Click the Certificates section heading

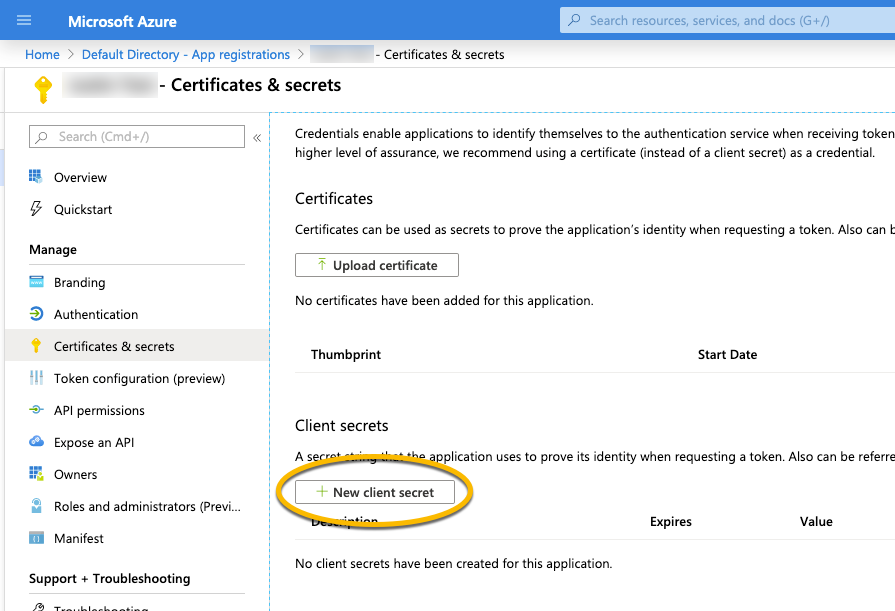click(334, 199)
